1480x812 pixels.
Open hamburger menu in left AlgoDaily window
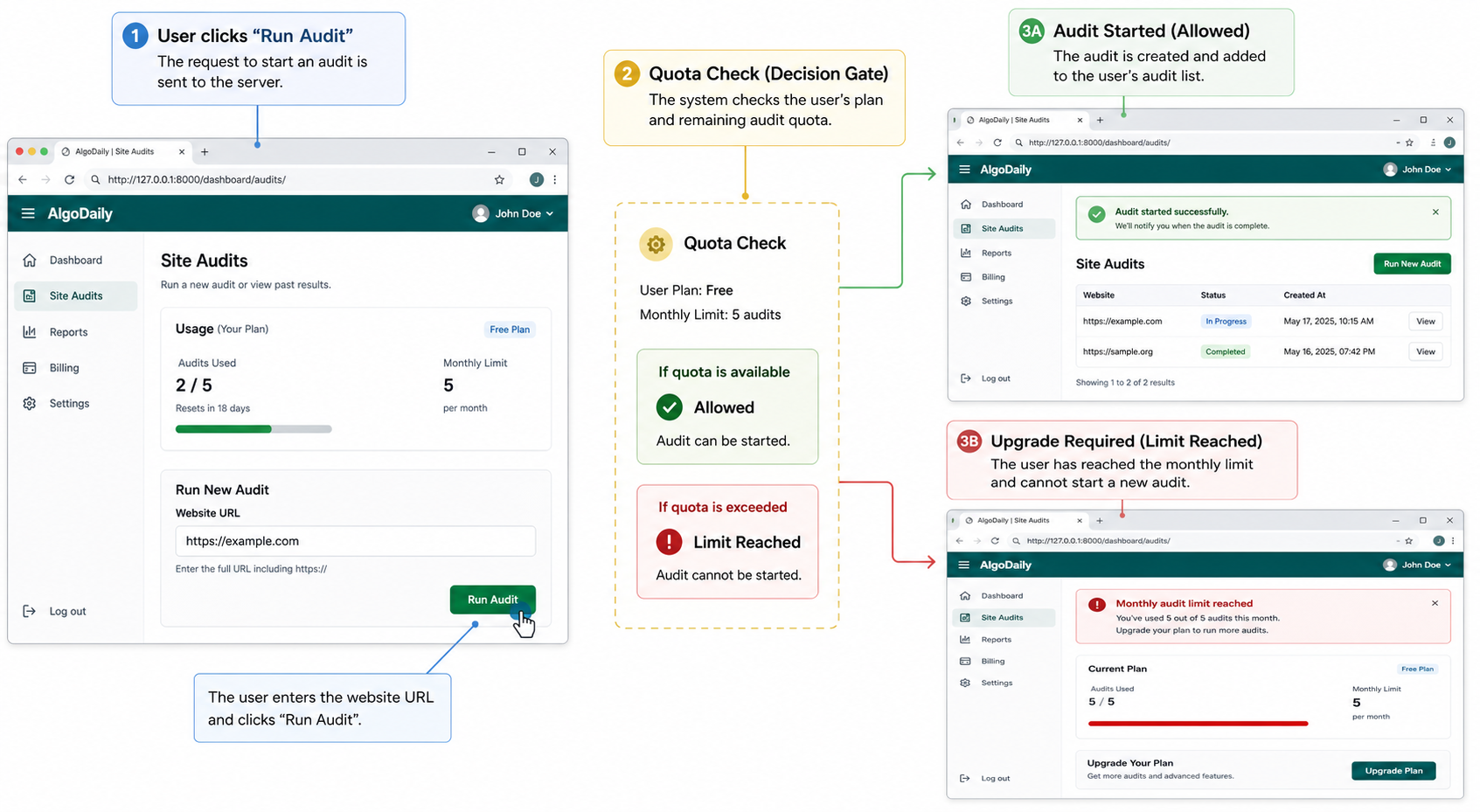click(x=28, y=213)
